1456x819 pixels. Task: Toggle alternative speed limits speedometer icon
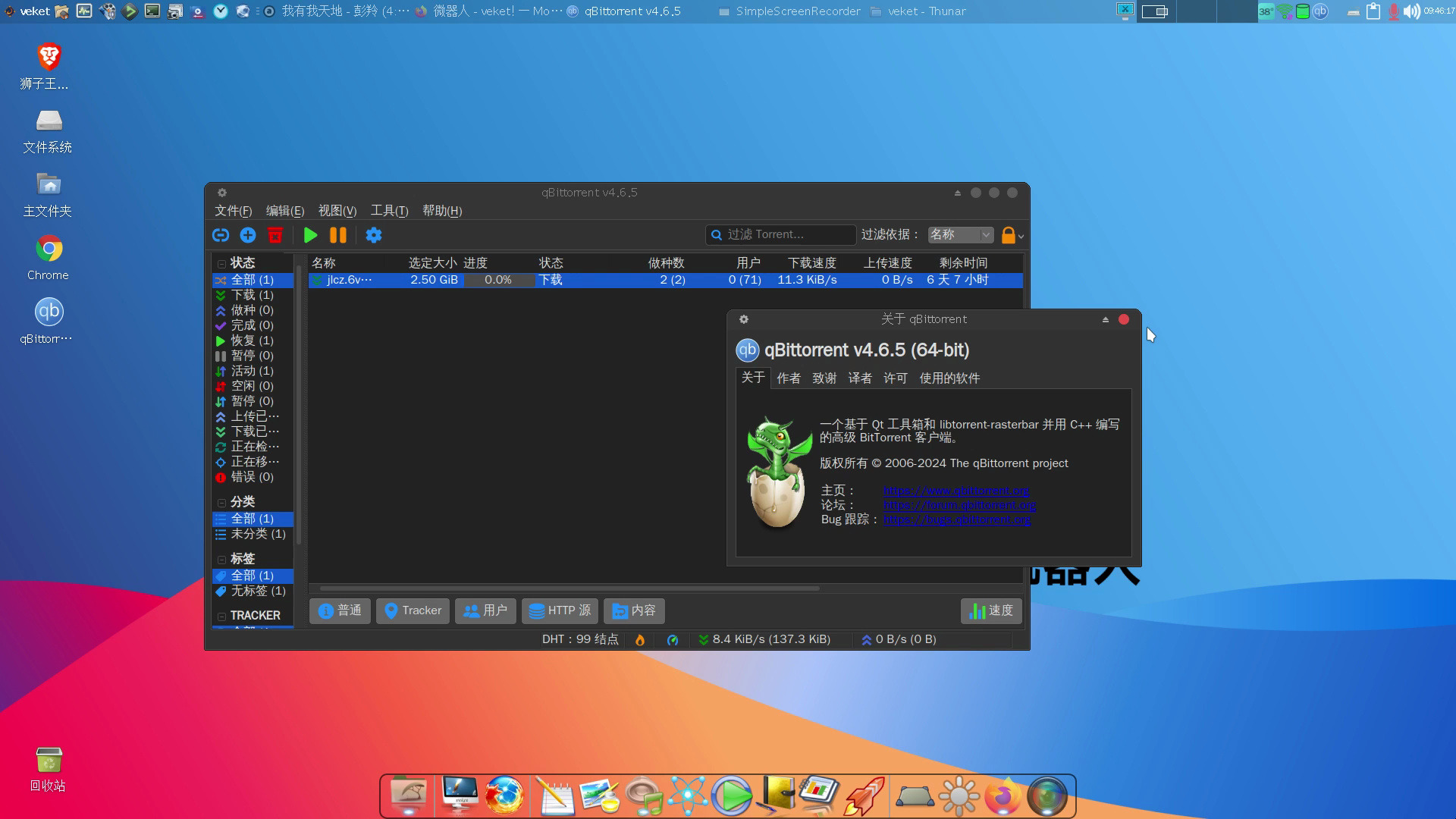tap(673, 639)
